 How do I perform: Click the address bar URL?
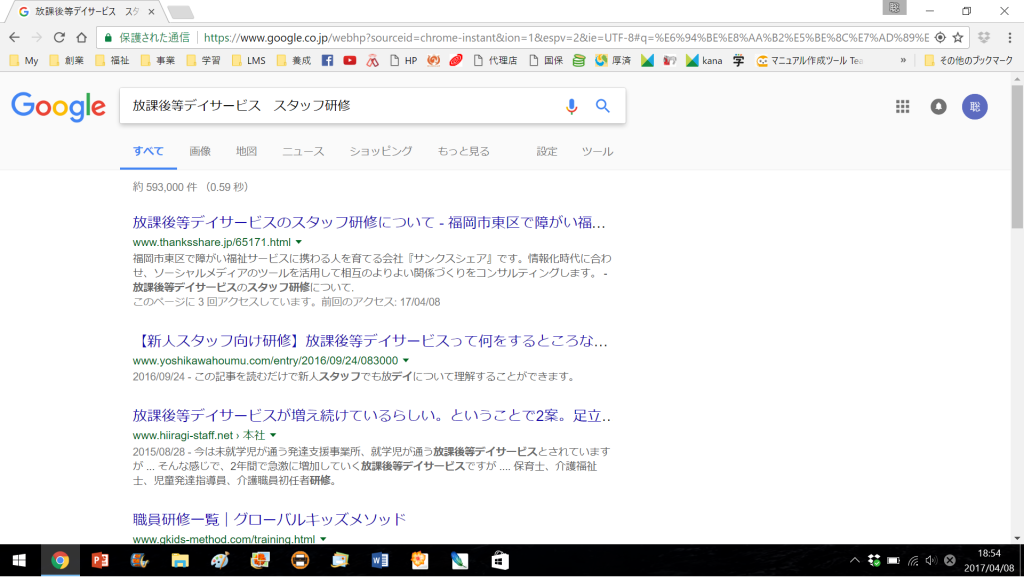pos(566,38)
